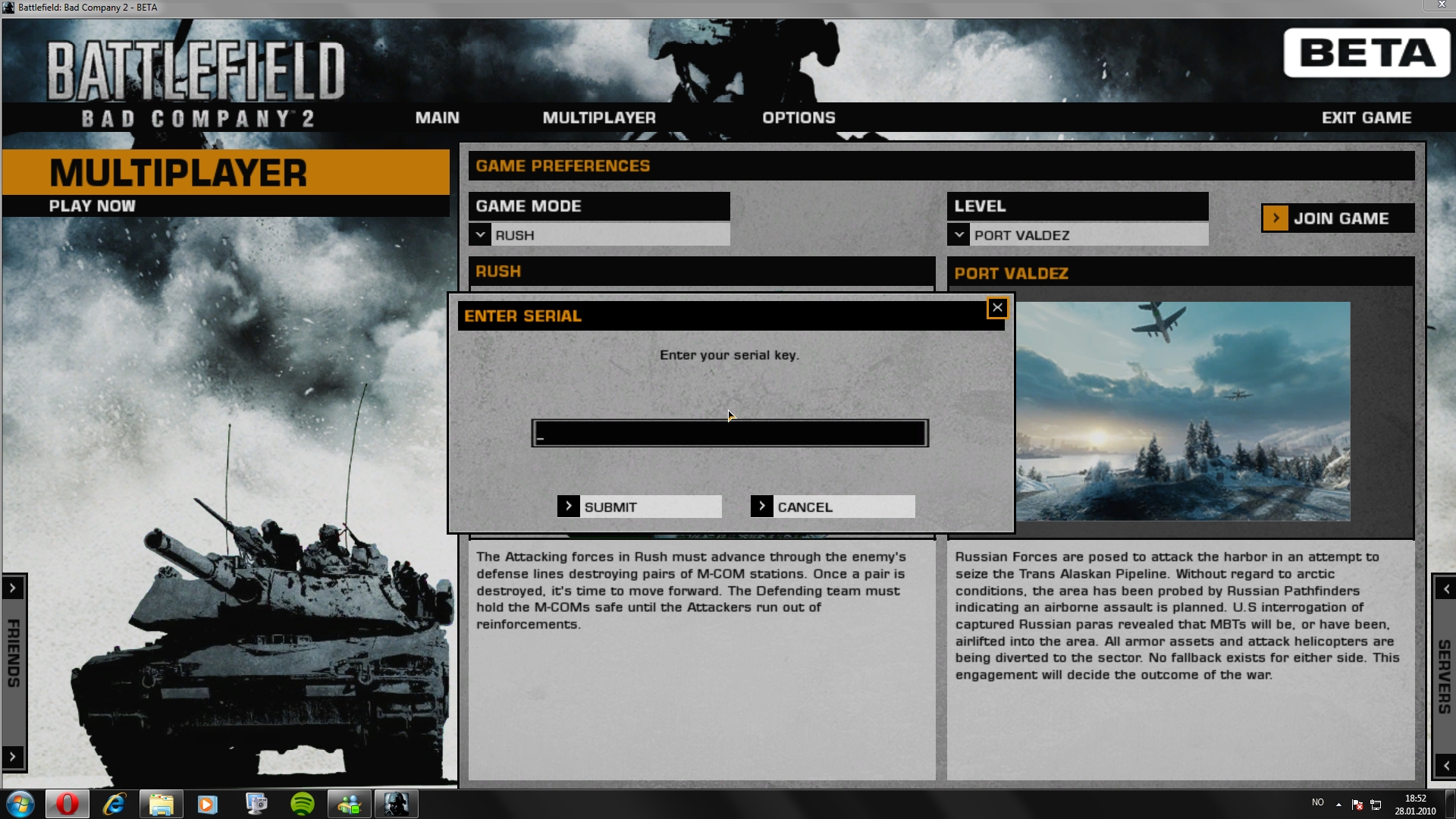Click the Port Valdez map preview image

pyautogui.click(x=1183, y=412)
